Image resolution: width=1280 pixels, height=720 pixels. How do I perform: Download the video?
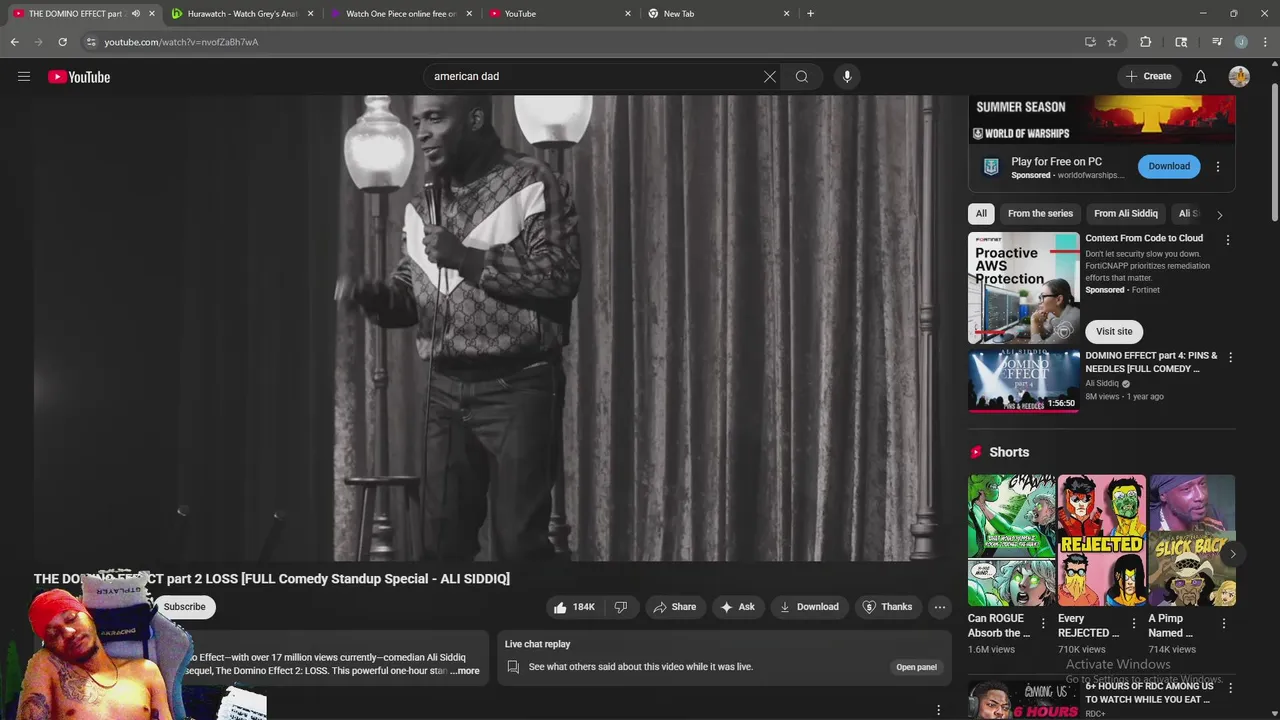click(809, 607)
